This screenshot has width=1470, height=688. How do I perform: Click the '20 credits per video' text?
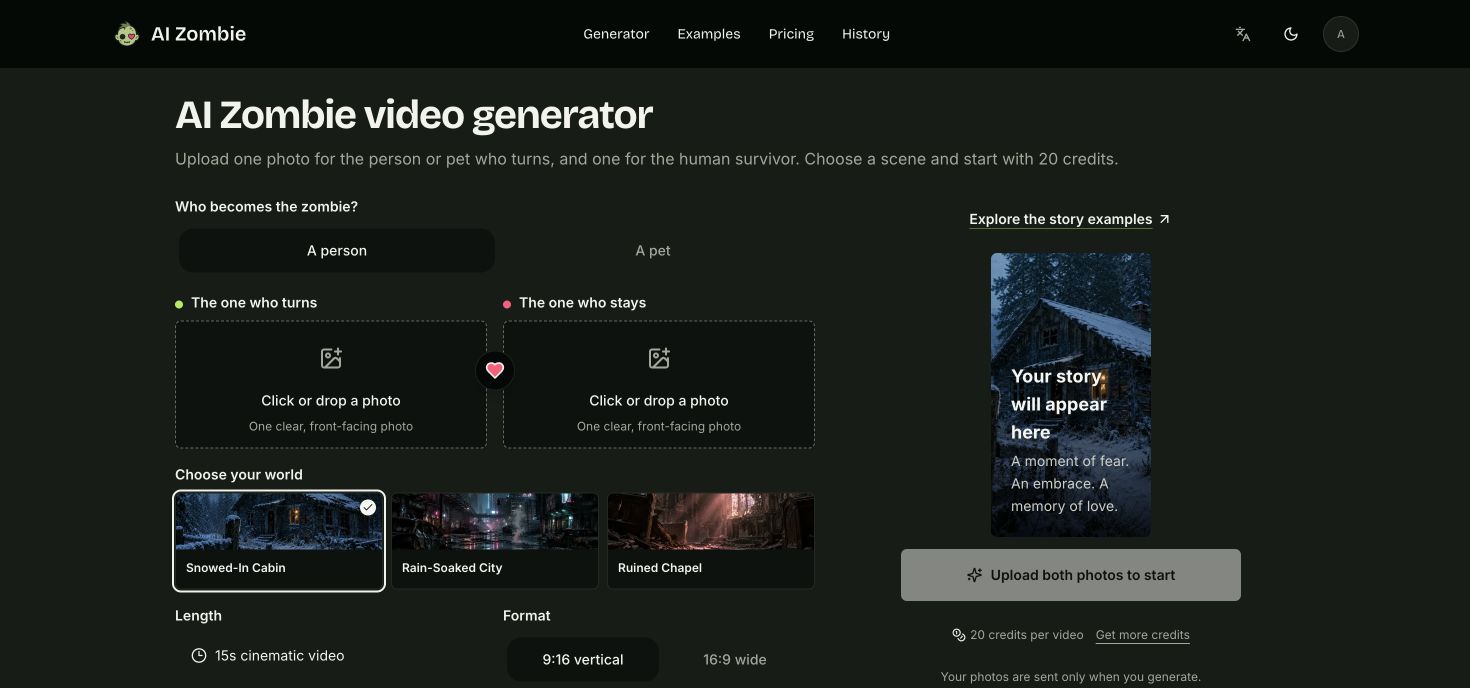(x=1027, y=635)
